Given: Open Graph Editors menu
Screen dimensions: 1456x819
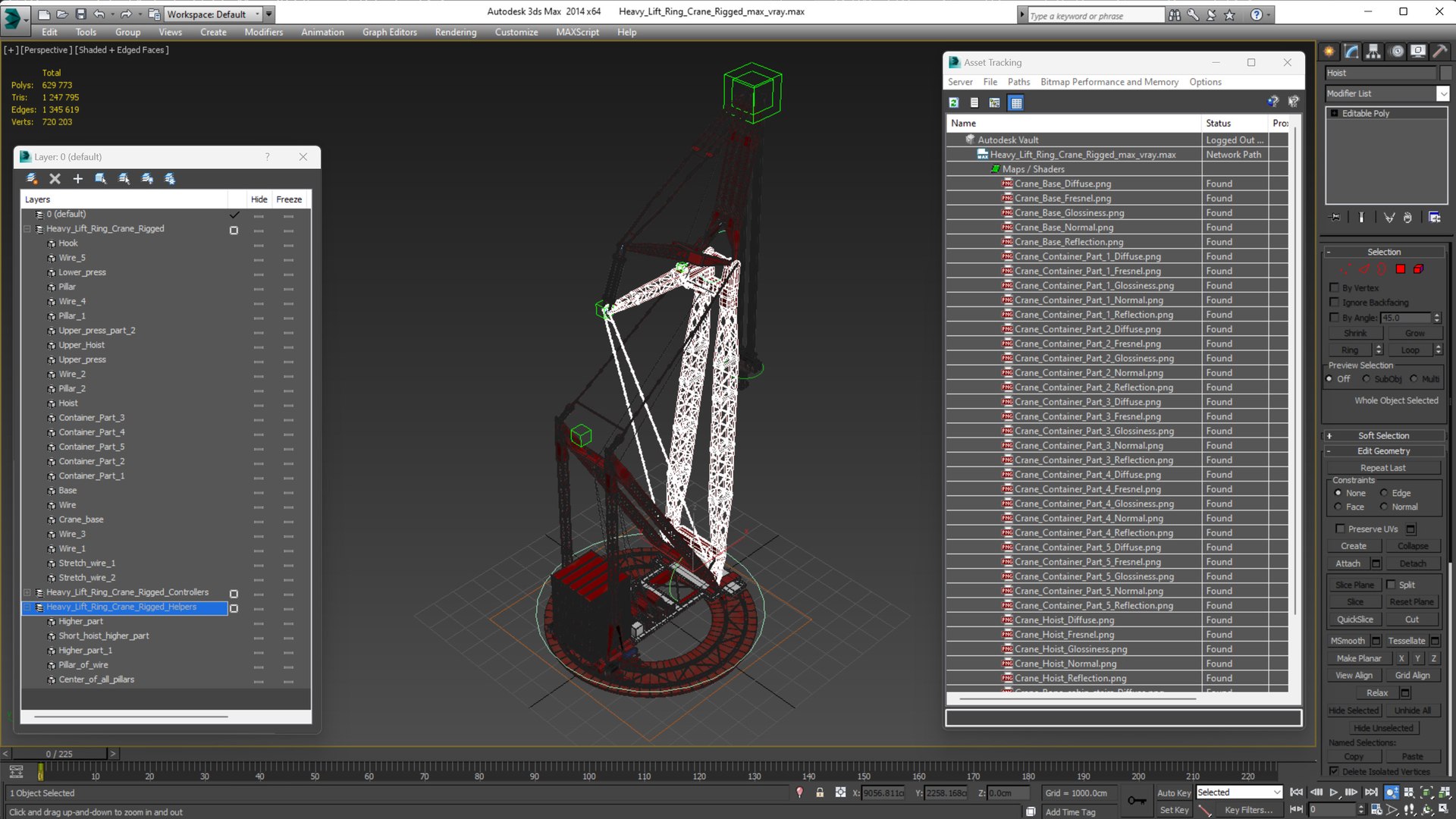Looking at the screenshot, I should 389,32.
